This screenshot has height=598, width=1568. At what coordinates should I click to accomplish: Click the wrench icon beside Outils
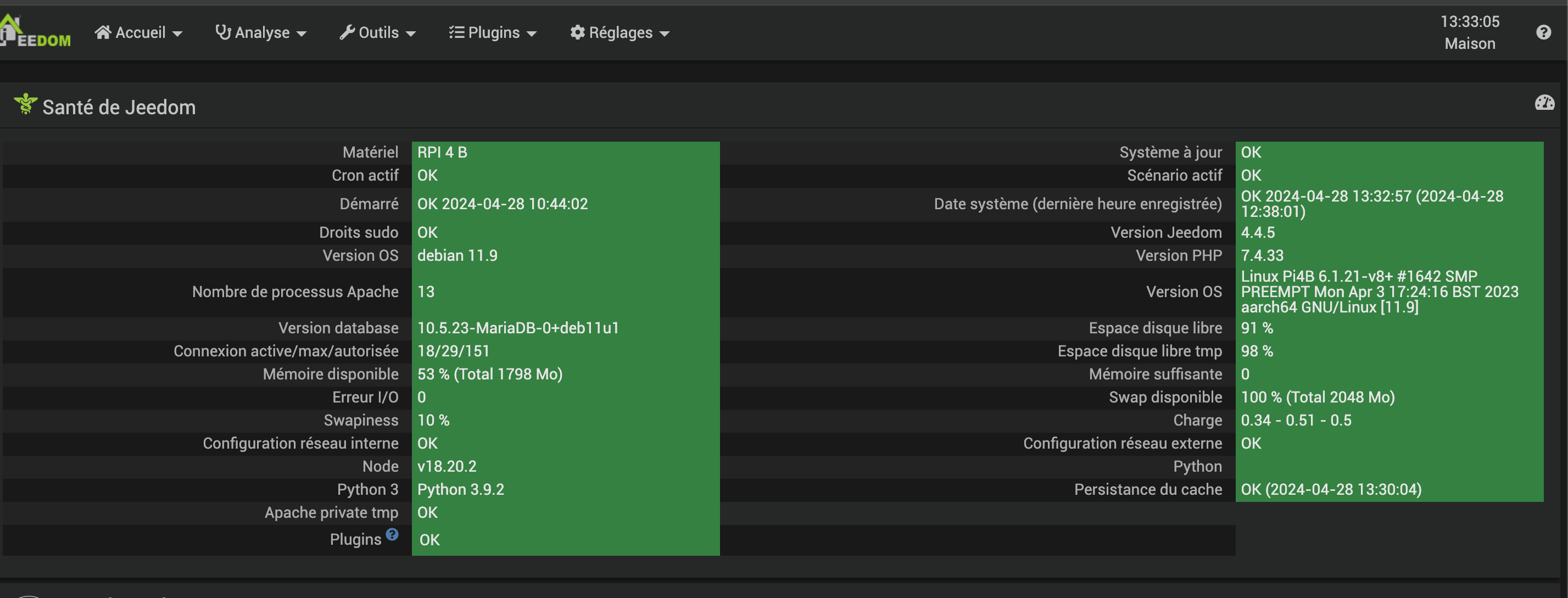(x=347, y=32)
